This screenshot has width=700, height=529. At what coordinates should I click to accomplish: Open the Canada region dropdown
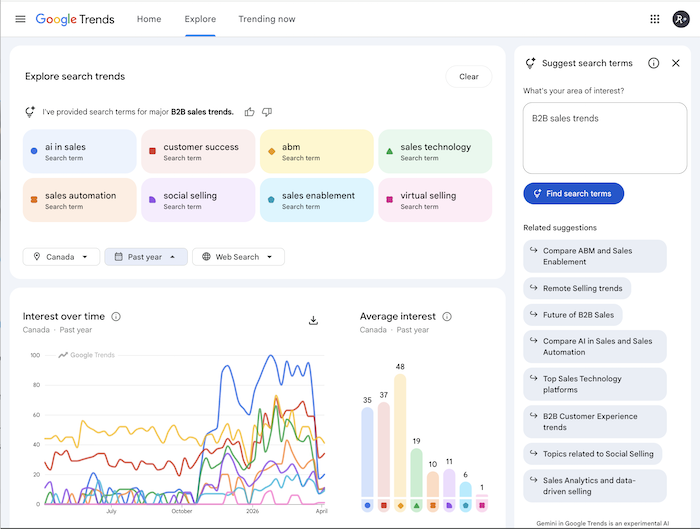61,257
